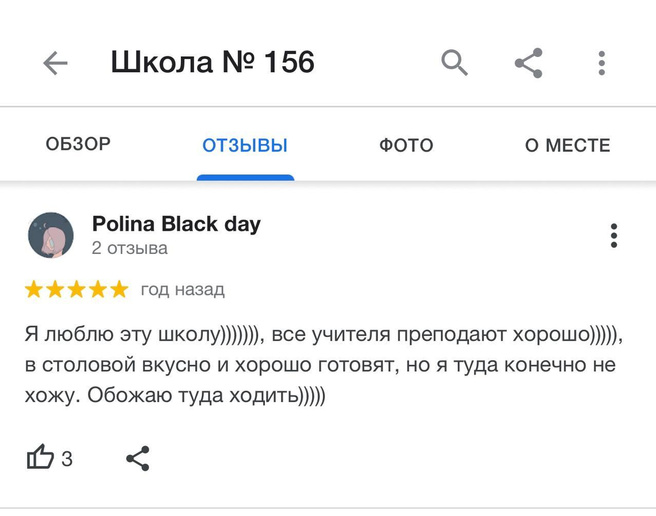Open Polina Black day's avatar
656x516 pixels.
coord(49,235)
